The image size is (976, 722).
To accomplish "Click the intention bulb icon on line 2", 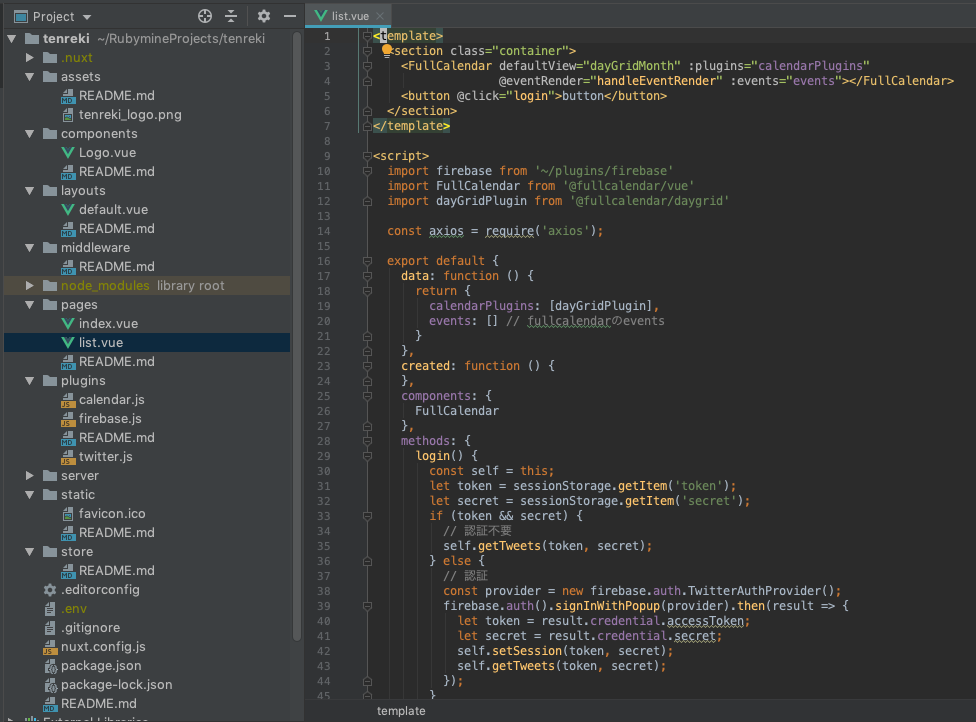I will pyautogui.click(x=387, y=50).
